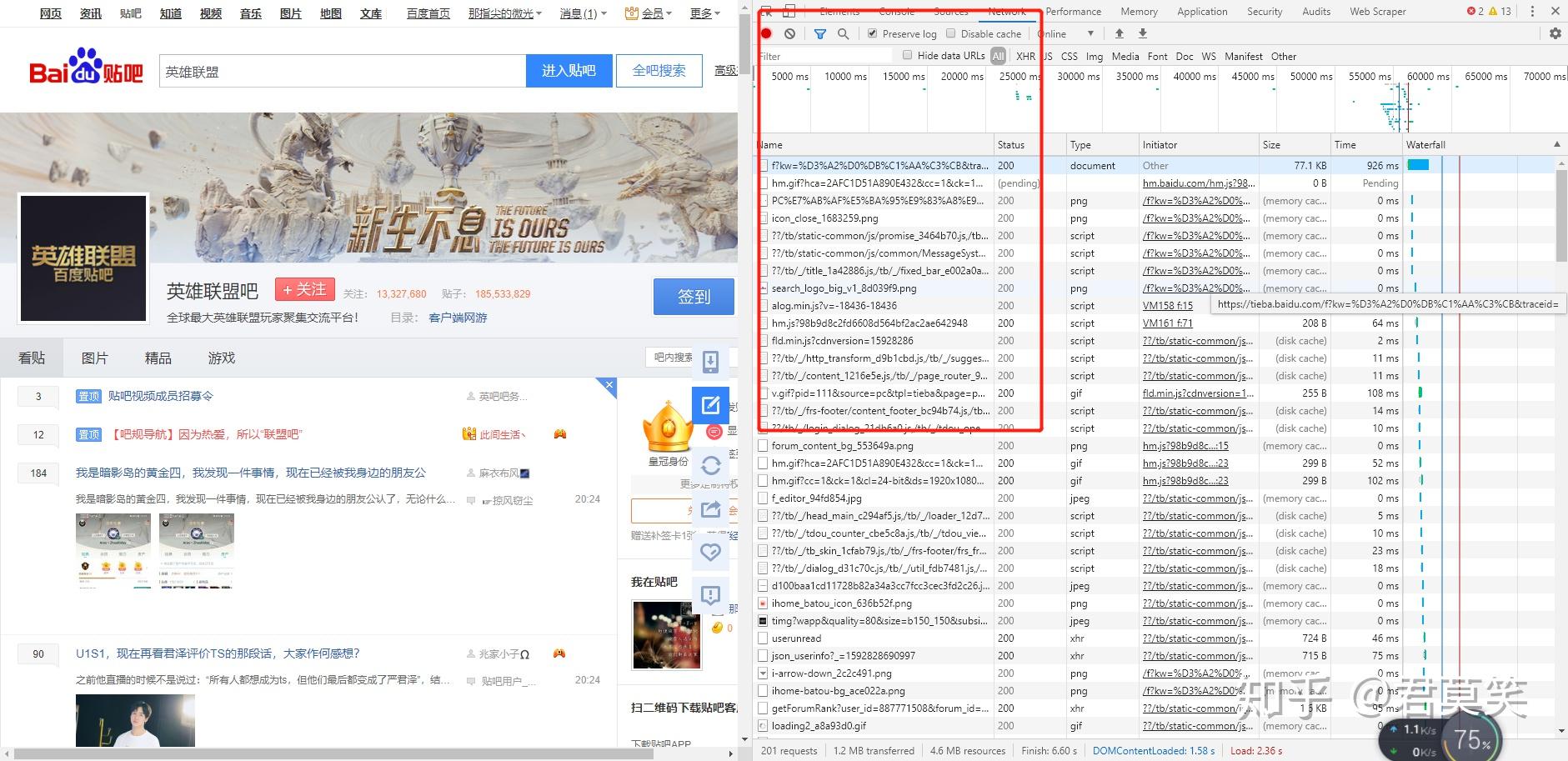Toggle the device toolbar icon in DevTools
1568x761 pixels.
(x=789, y=11)
